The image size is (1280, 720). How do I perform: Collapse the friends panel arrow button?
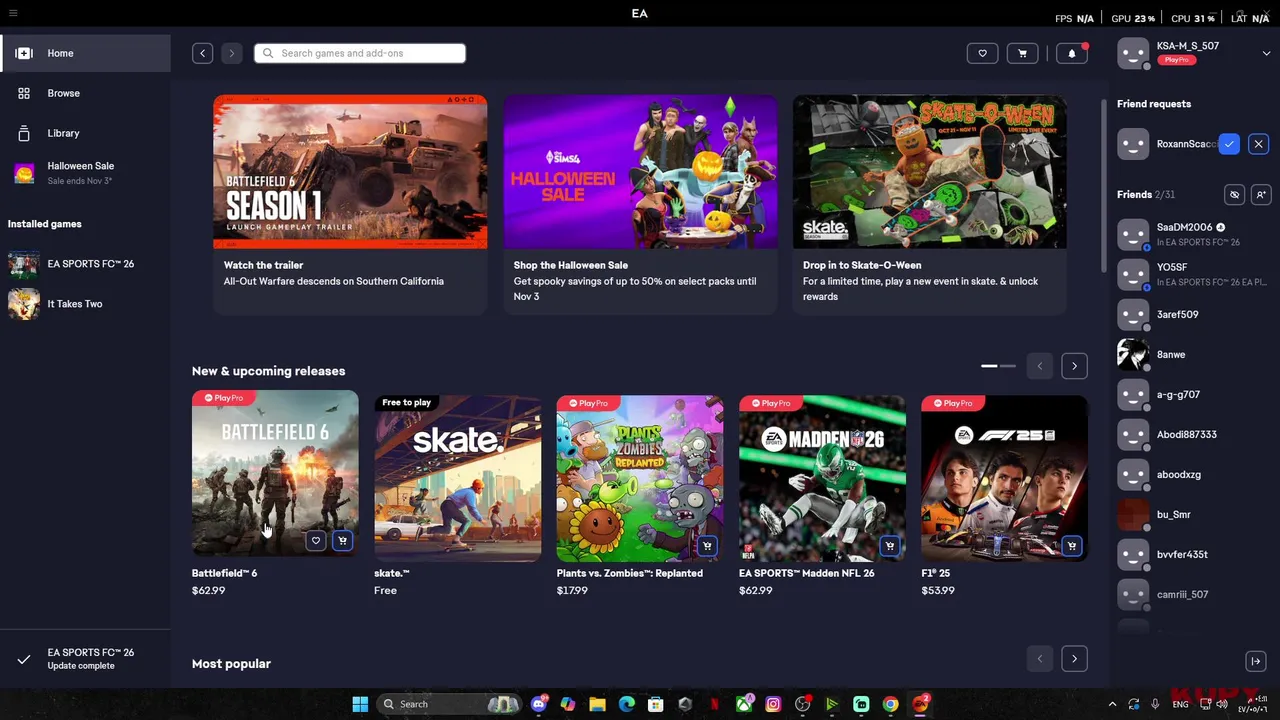click(1256, 661)
